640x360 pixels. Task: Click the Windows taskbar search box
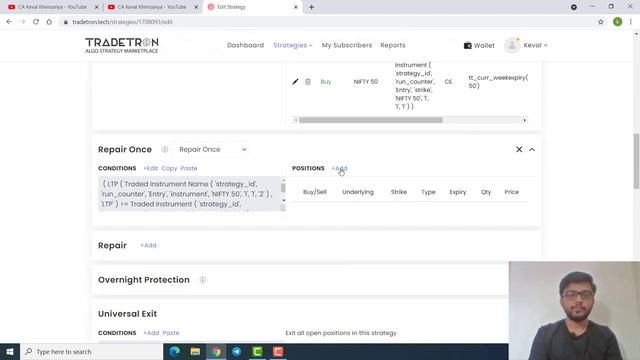91,351
